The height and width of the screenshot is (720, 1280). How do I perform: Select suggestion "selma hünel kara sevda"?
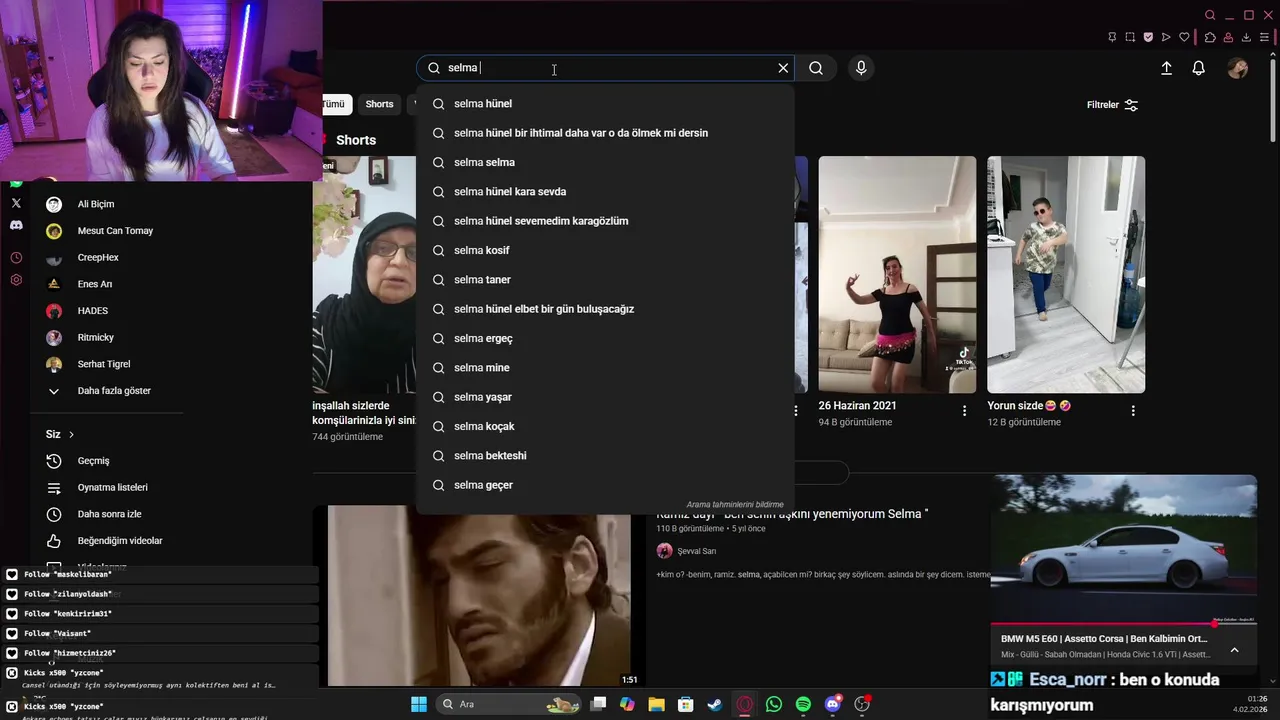[x=605, y=192]
